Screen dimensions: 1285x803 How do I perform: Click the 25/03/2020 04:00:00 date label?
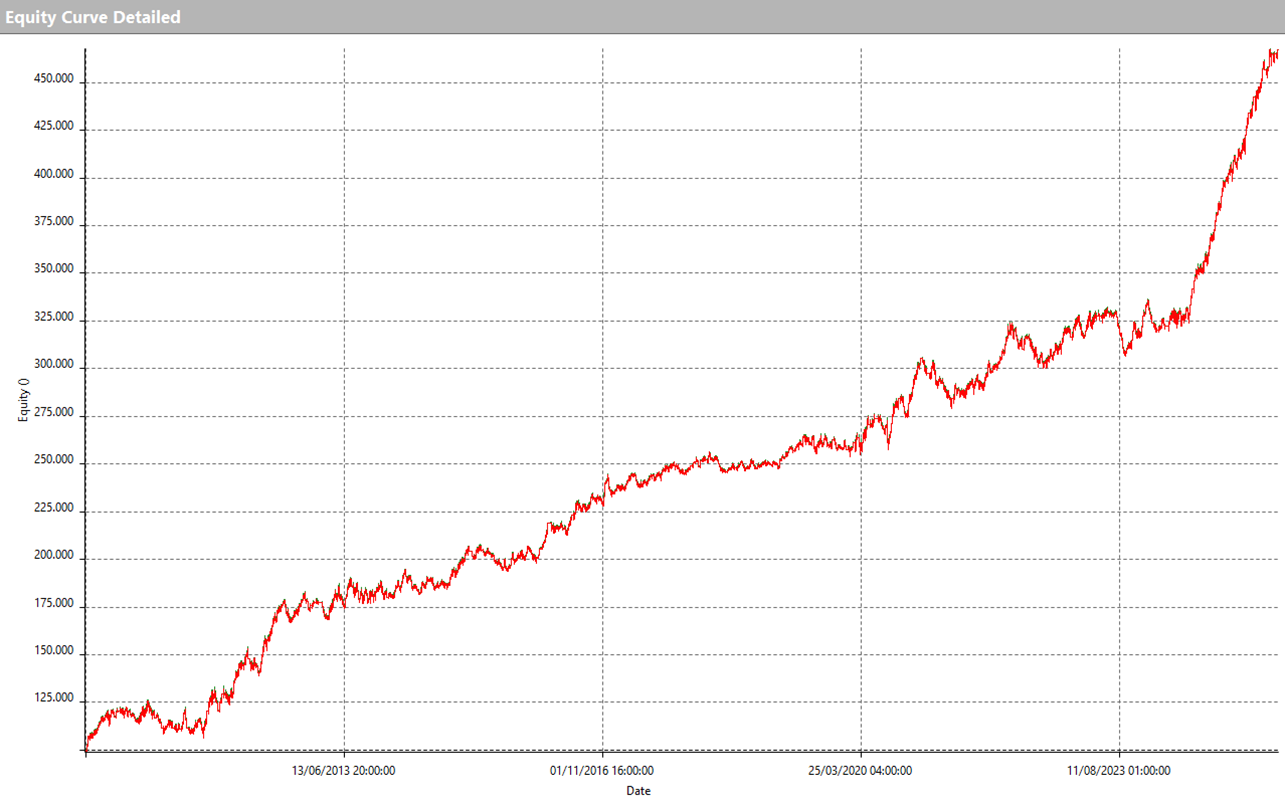click(x=860, y=771)
